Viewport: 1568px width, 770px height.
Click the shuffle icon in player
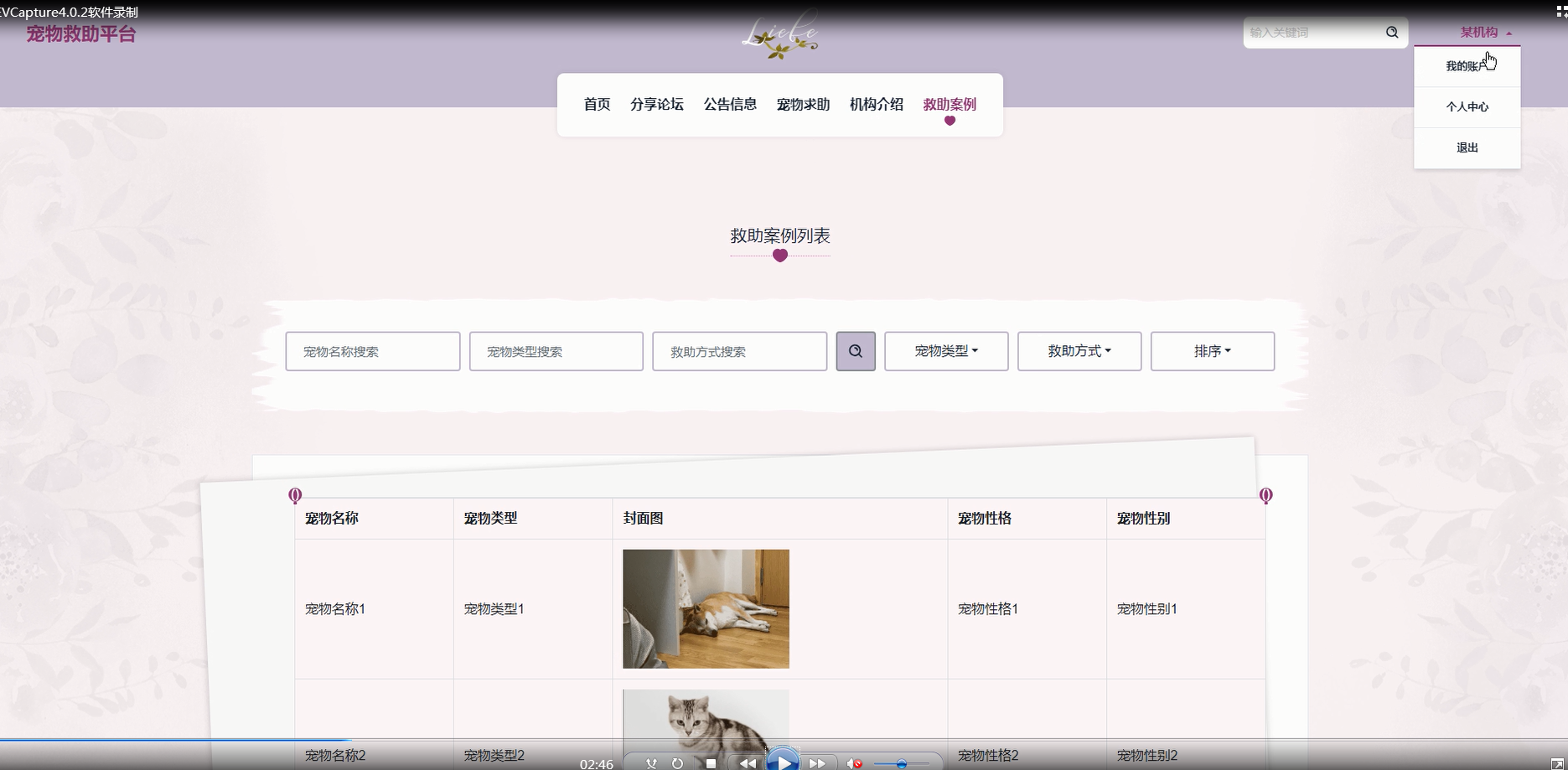(651, 763)
